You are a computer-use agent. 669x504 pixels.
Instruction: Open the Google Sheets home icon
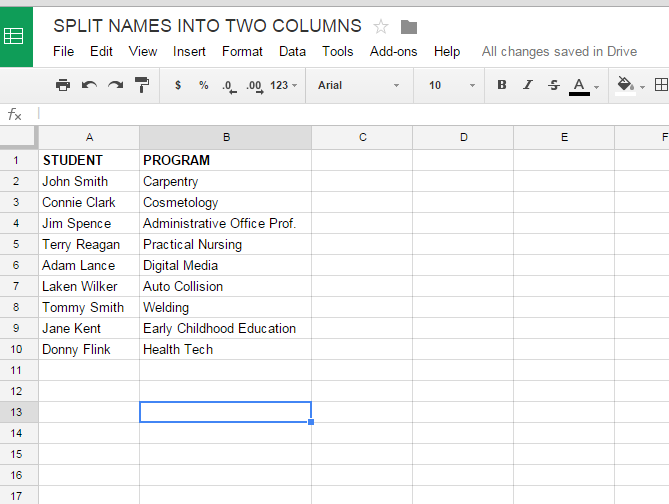click(x=16, y=37)
